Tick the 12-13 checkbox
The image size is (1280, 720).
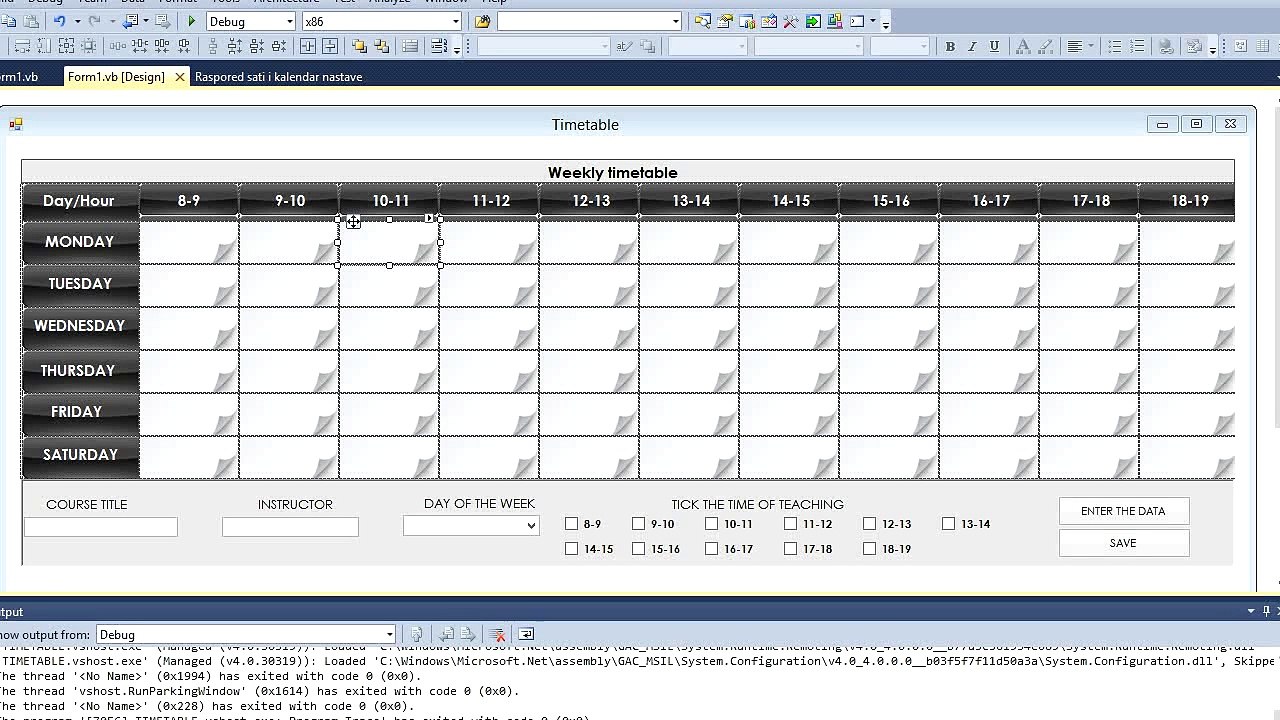click(870, 523)
